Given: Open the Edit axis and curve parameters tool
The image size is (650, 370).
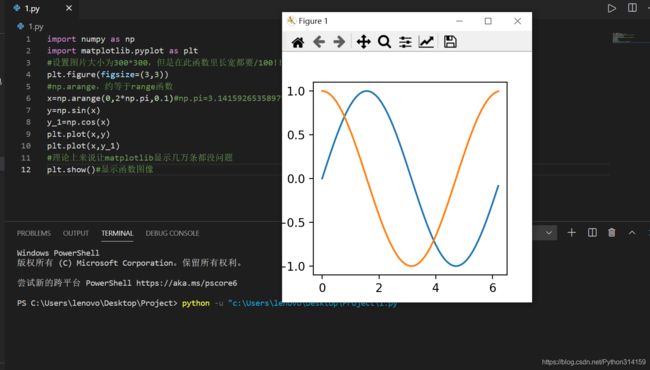Looking at the screenshot, I should click(426, 42).
